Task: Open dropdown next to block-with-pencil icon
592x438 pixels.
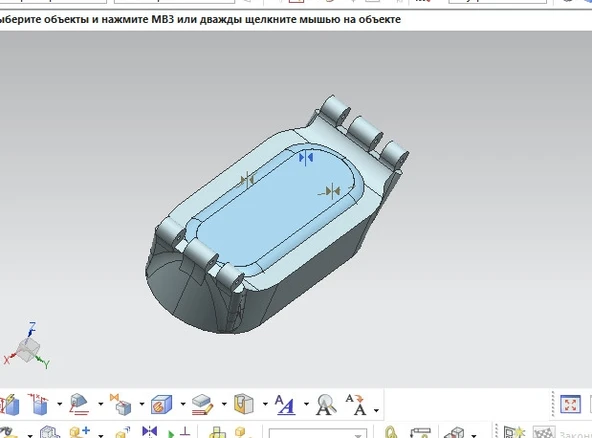Action: tap(224, 404)
